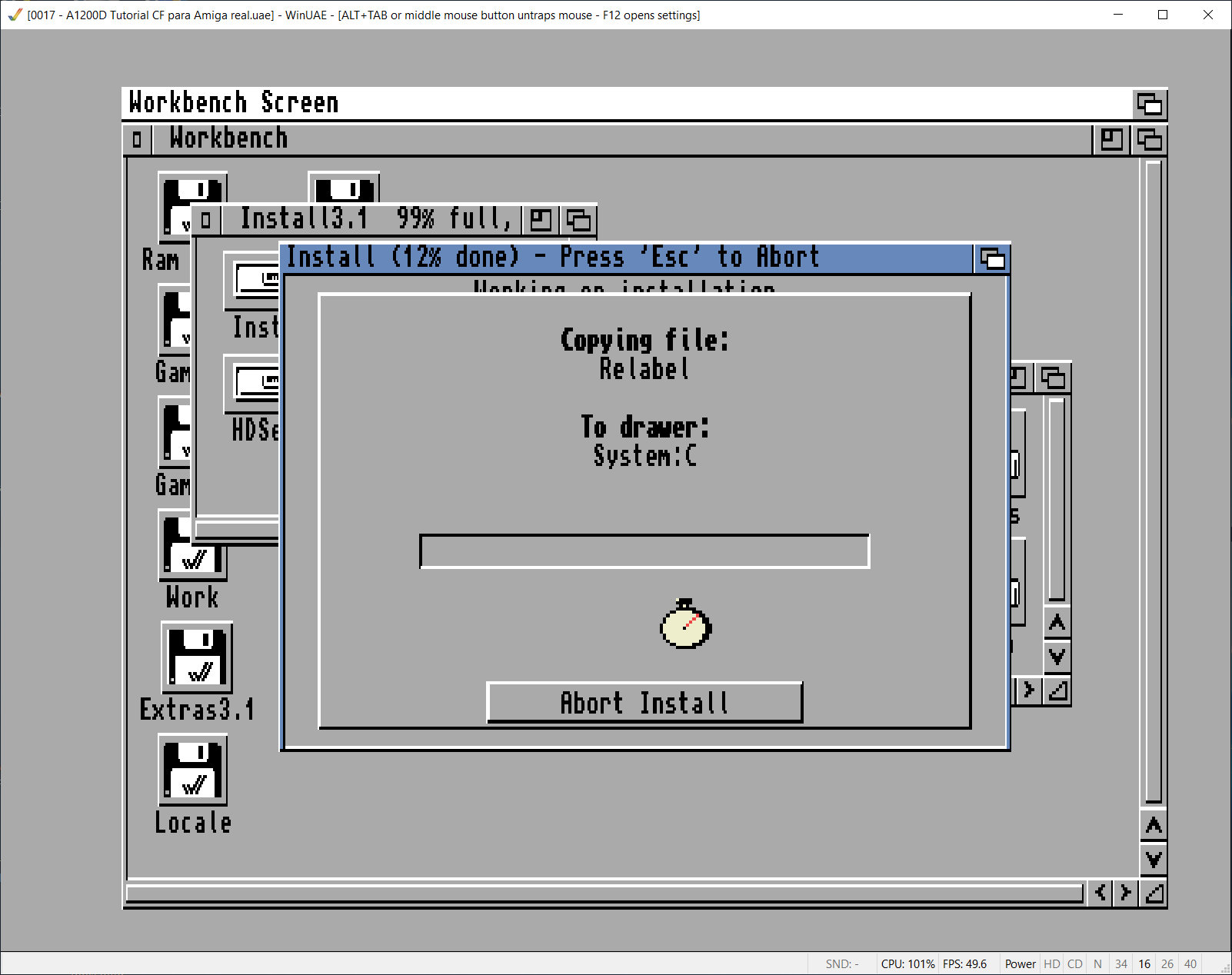
Task: Minimize the WinUAE window
Action: click(1118, 15)
